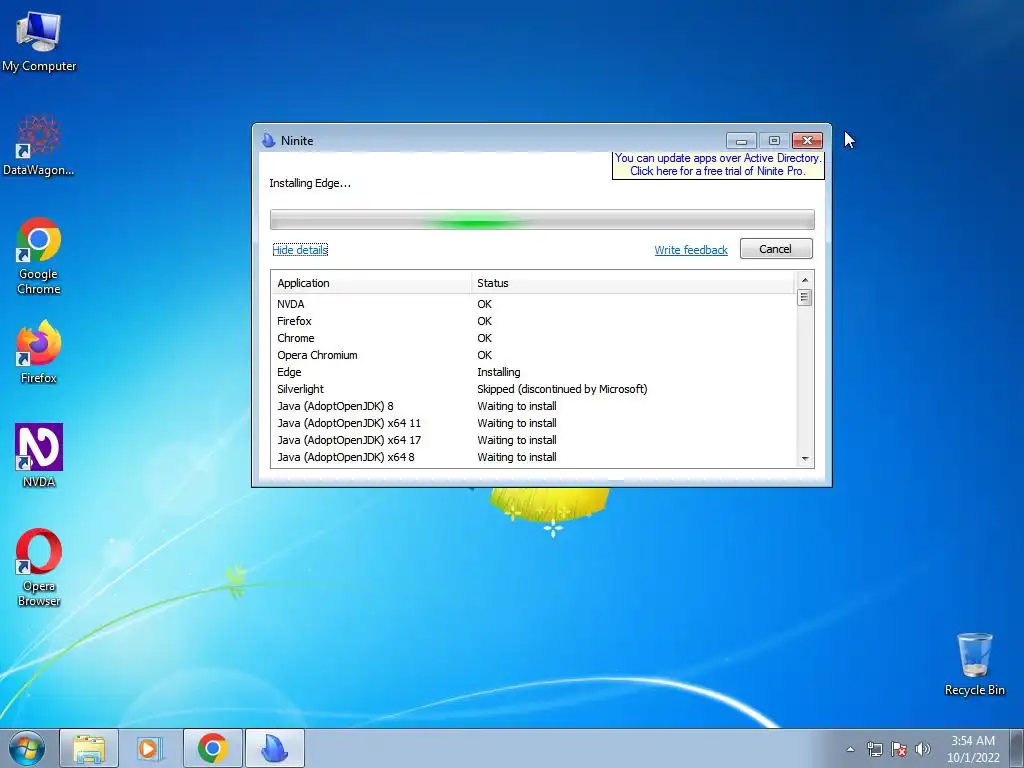Viewport: 1024px width, 768px height.
Task: Sort by the Status column header
Action: [632, 283]
